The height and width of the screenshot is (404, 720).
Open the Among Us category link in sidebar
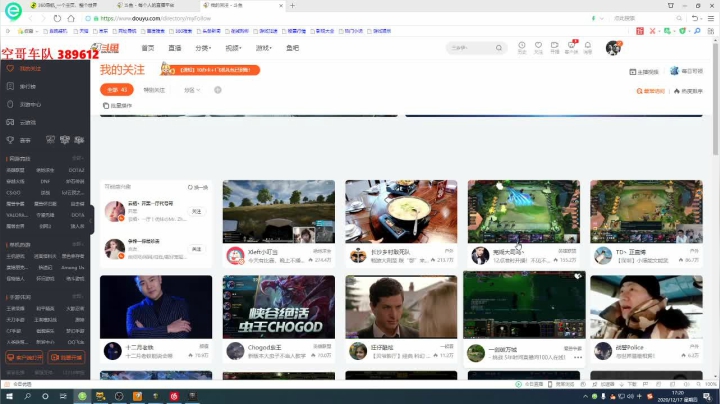coord(73,267)
